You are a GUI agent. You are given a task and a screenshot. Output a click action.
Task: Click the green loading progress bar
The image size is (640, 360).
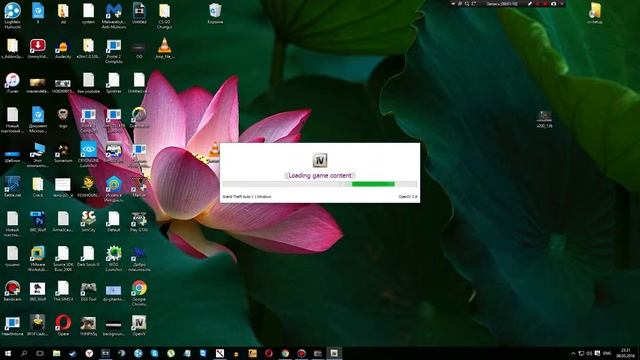[373, 184]
